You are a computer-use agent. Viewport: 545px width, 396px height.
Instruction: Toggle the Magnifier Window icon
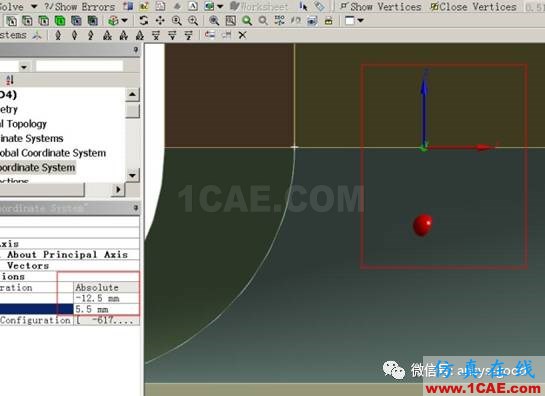pos(230,21)
